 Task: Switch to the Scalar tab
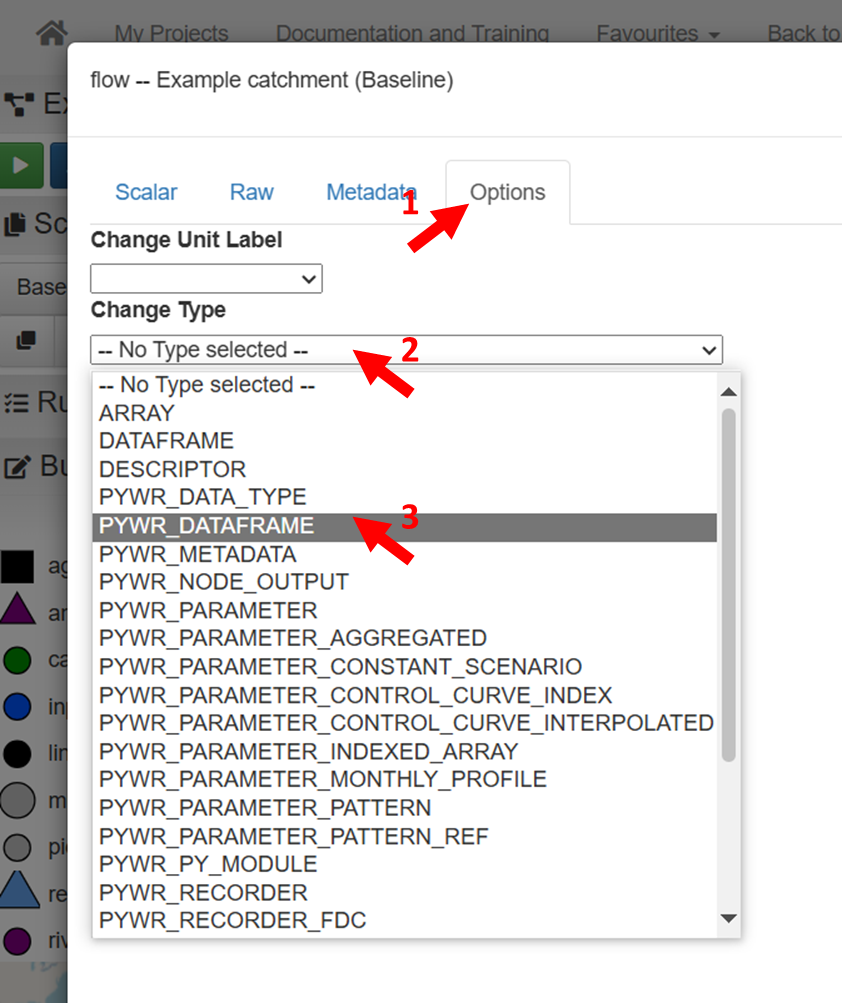[x=146, y=193]
